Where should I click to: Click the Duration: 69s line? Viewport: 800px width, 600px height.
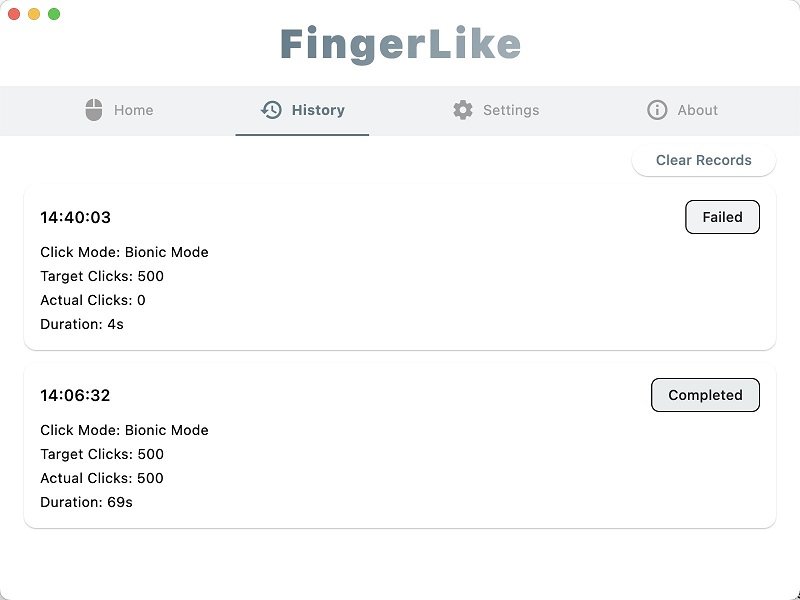[86, 502]
